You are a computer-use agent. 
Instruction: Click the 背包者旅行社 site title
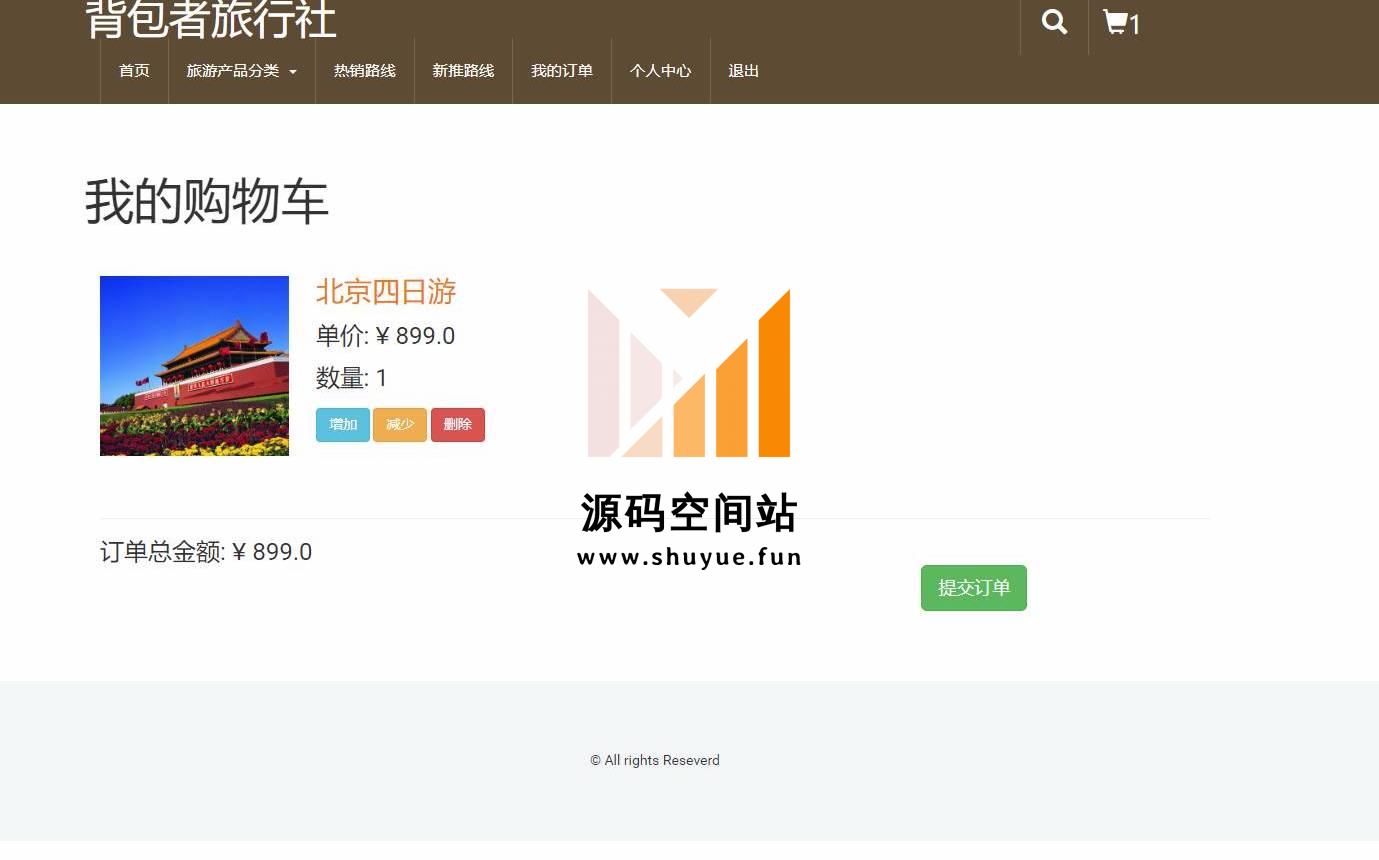point(210,19)
